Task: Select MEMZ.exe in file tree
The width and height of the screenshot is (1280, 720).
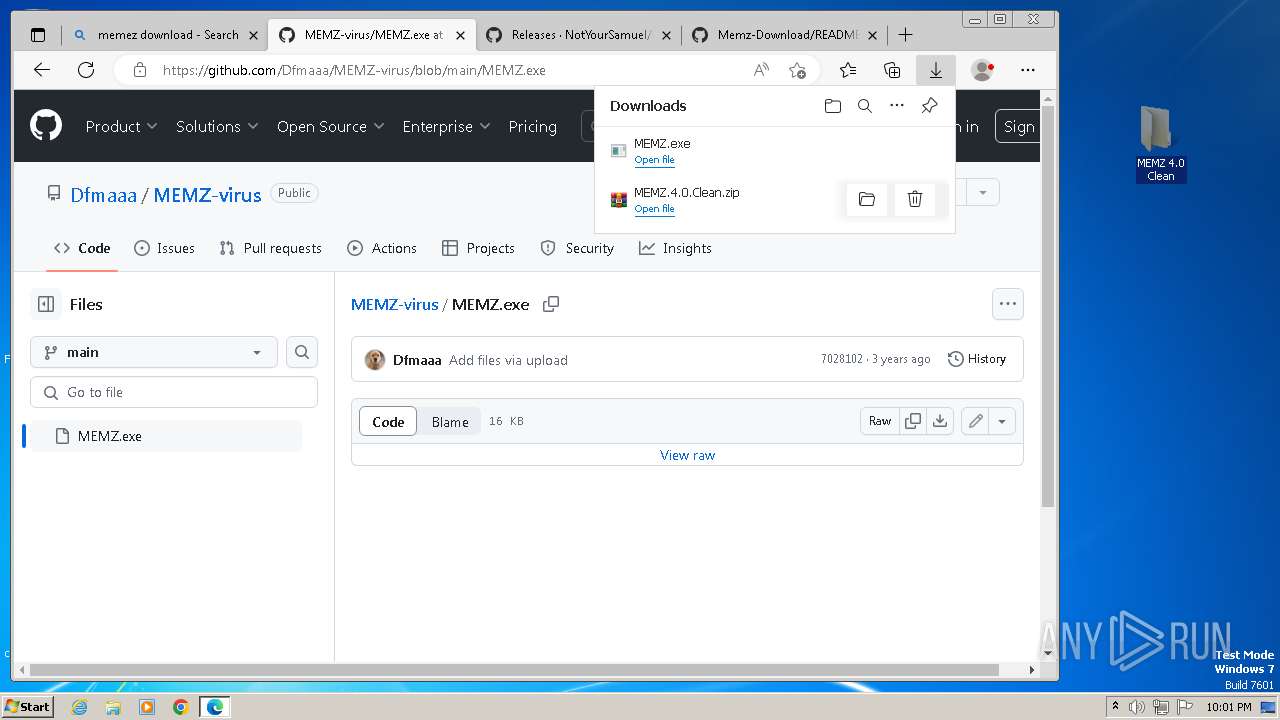Action: [165, 436]
